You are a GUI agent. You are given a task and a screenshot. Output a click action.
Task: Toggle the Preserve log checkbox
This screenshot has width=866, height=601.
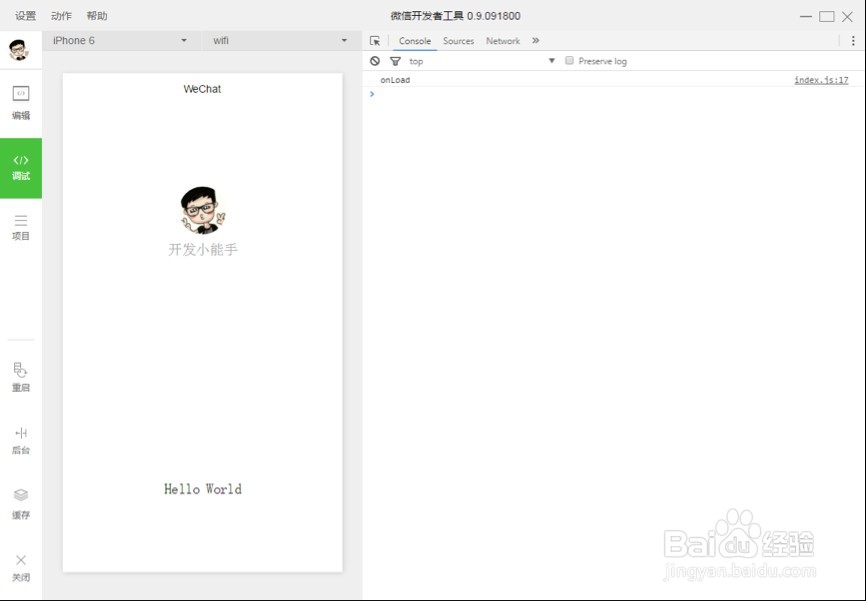point(569,60)
